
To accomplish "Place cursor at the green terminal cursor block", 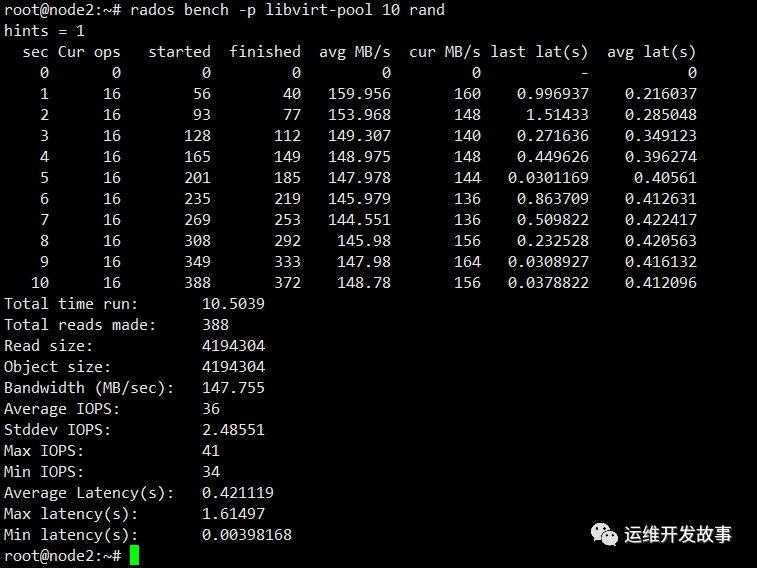I will [134, 555].
